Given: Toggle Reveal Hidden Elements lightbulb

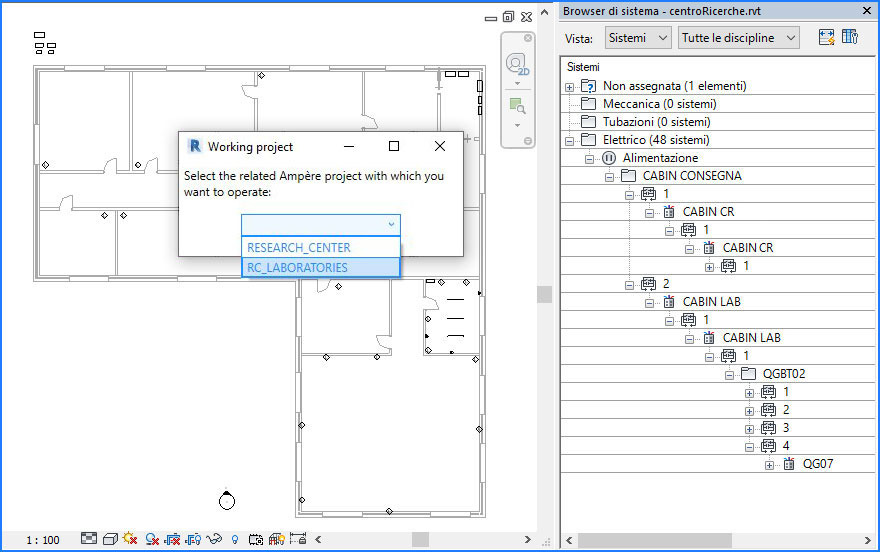Looking at the screenshot, I should [235, 540].
